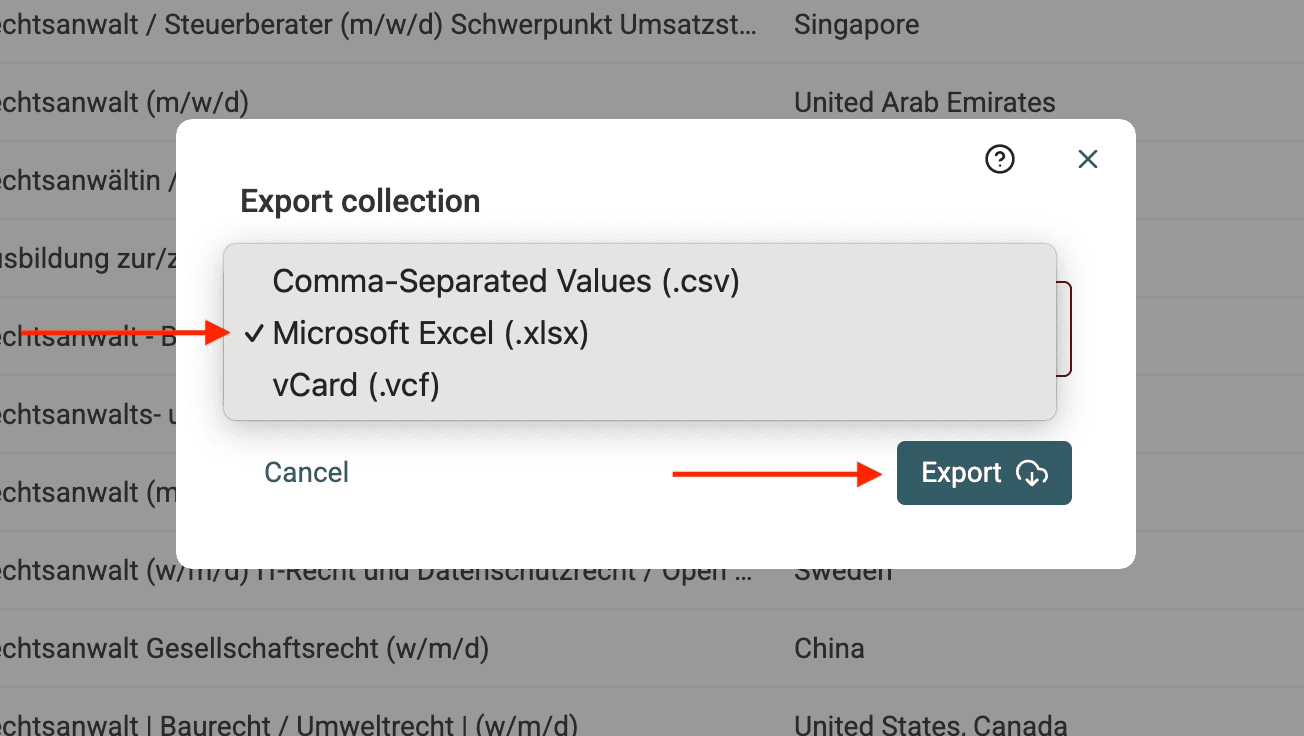Click the download icon on Export button
The width and height of the screenshot is (1304, 736).
(1033, 473)
